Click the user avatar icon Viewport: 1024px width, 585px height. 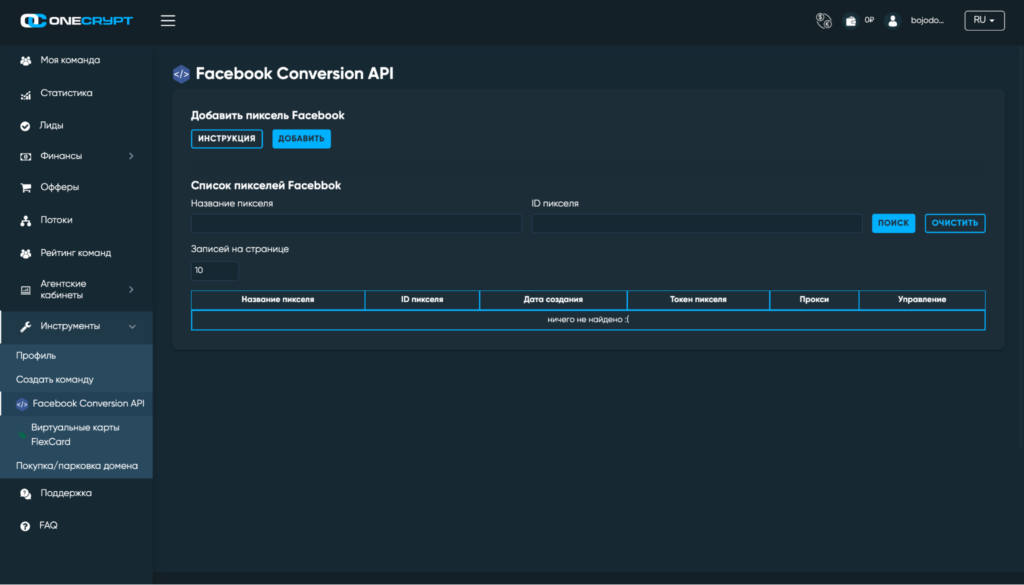tap(892, 21)
